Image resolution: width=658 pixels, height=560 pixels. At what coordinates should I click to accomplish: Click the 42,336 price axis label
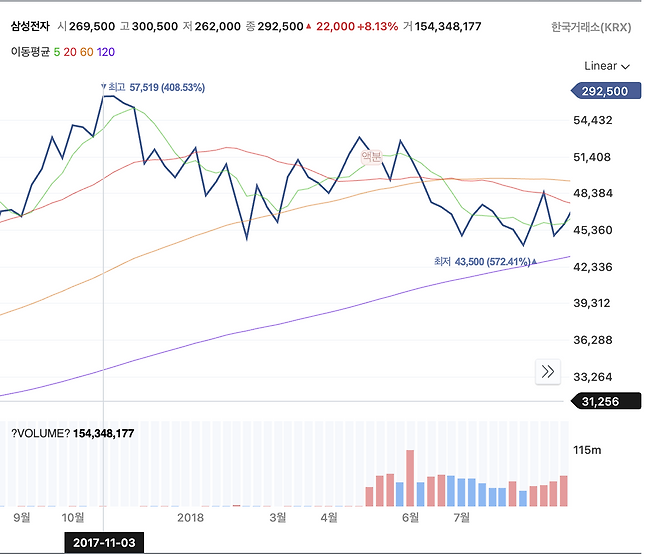click(593, 267)
